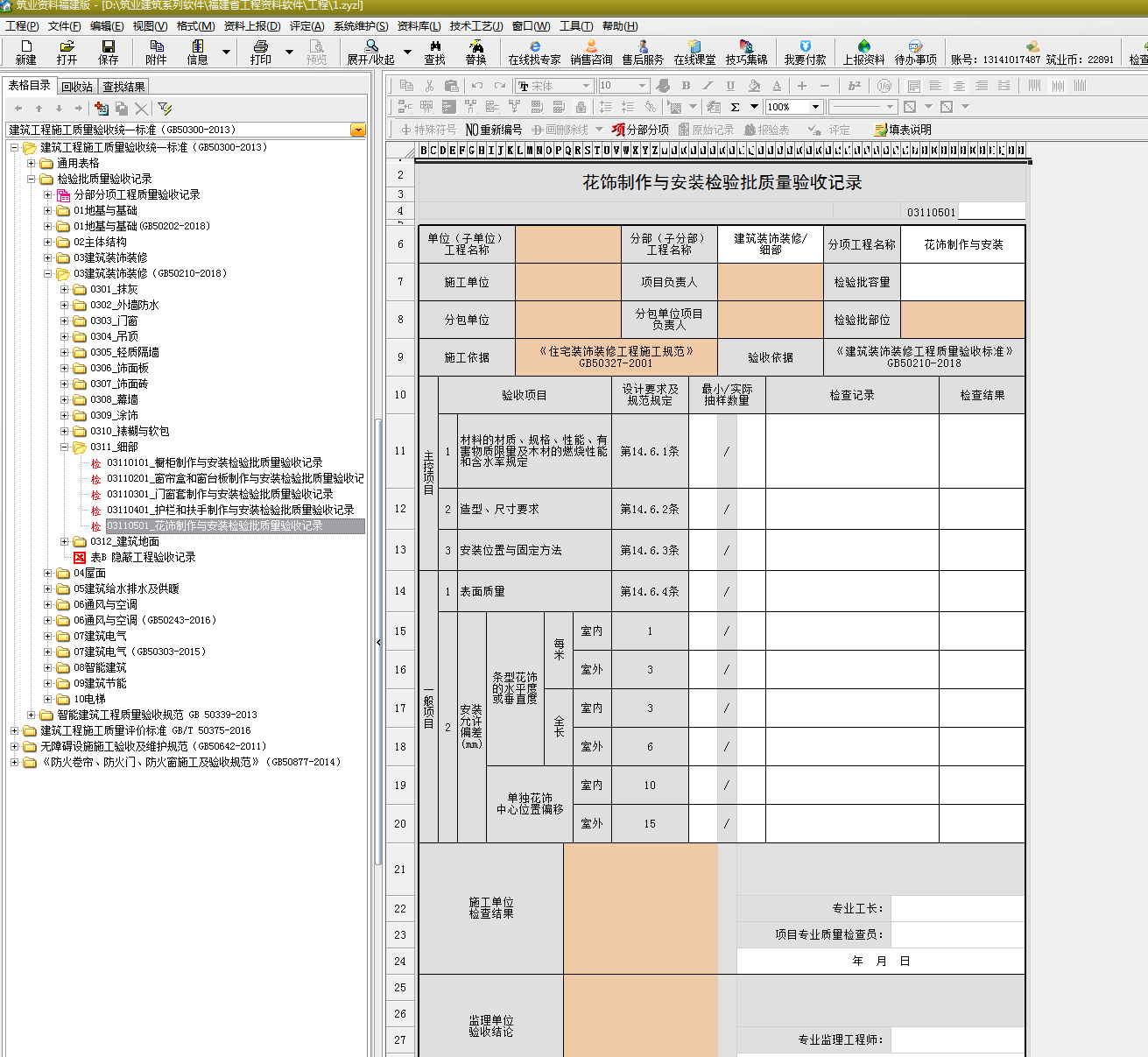Expand the 通用表格 folder
This screenshot has width=1148, height=1057.
pos(32,163)
